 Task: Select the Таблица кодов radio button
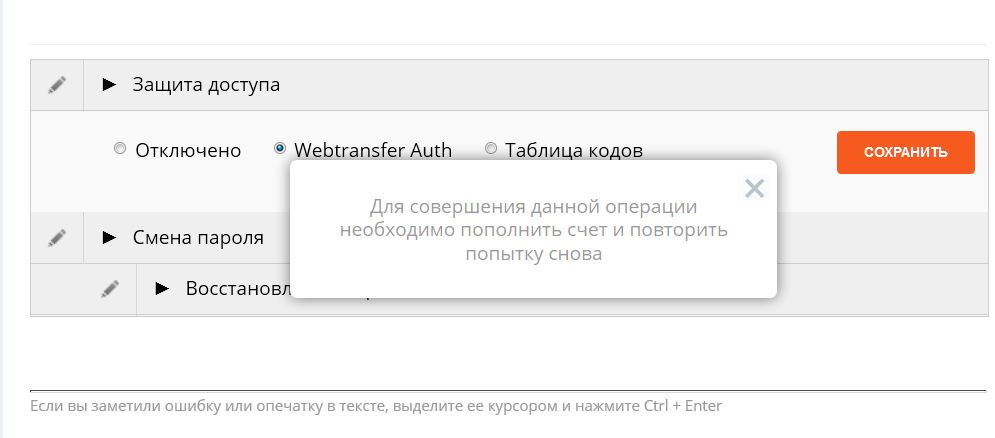point(491,149)
